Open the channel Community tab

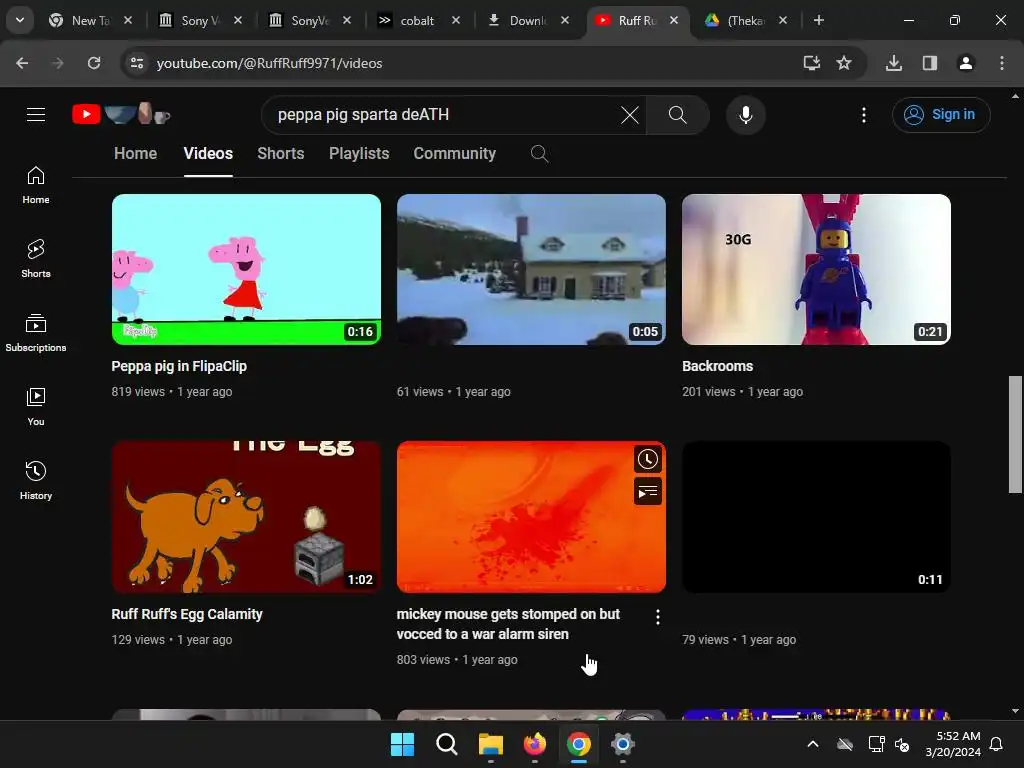pyautogui.click(x=455, y=153)
